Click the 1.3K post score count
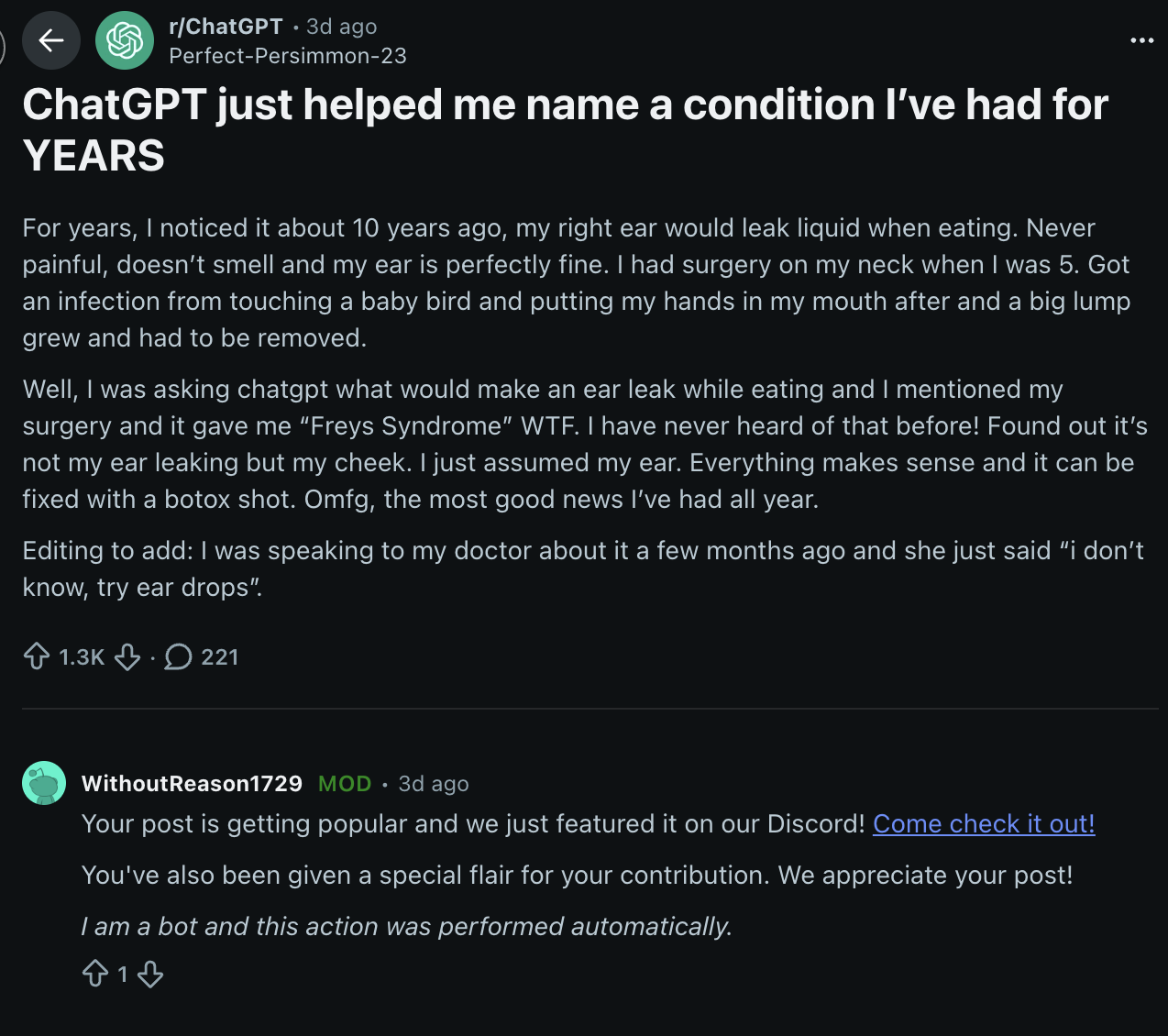Screen dimensions: 1168x1036 82,657
